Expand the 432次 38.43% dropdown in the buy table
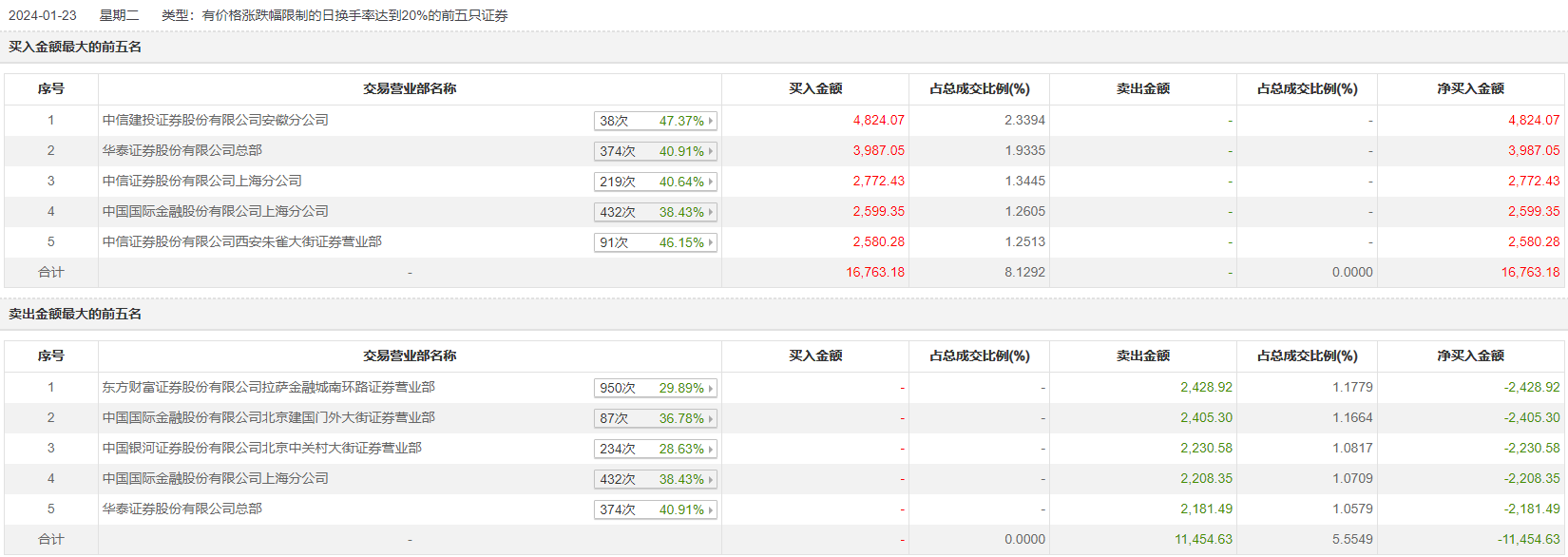The width and height of the screenshot is (1568, 557). 655,212
